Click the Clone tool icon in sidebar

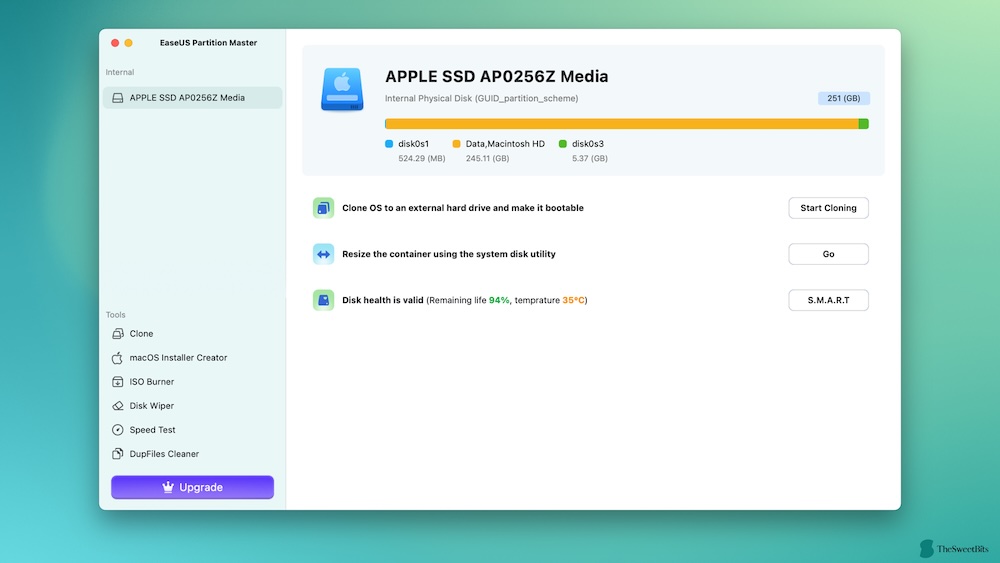tap(117, 333)
